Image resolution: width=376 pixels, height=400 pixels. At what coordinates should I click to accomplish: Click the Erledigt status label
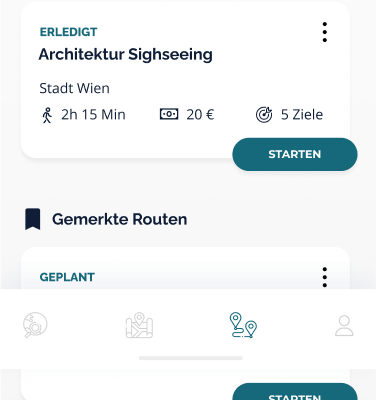69,32
